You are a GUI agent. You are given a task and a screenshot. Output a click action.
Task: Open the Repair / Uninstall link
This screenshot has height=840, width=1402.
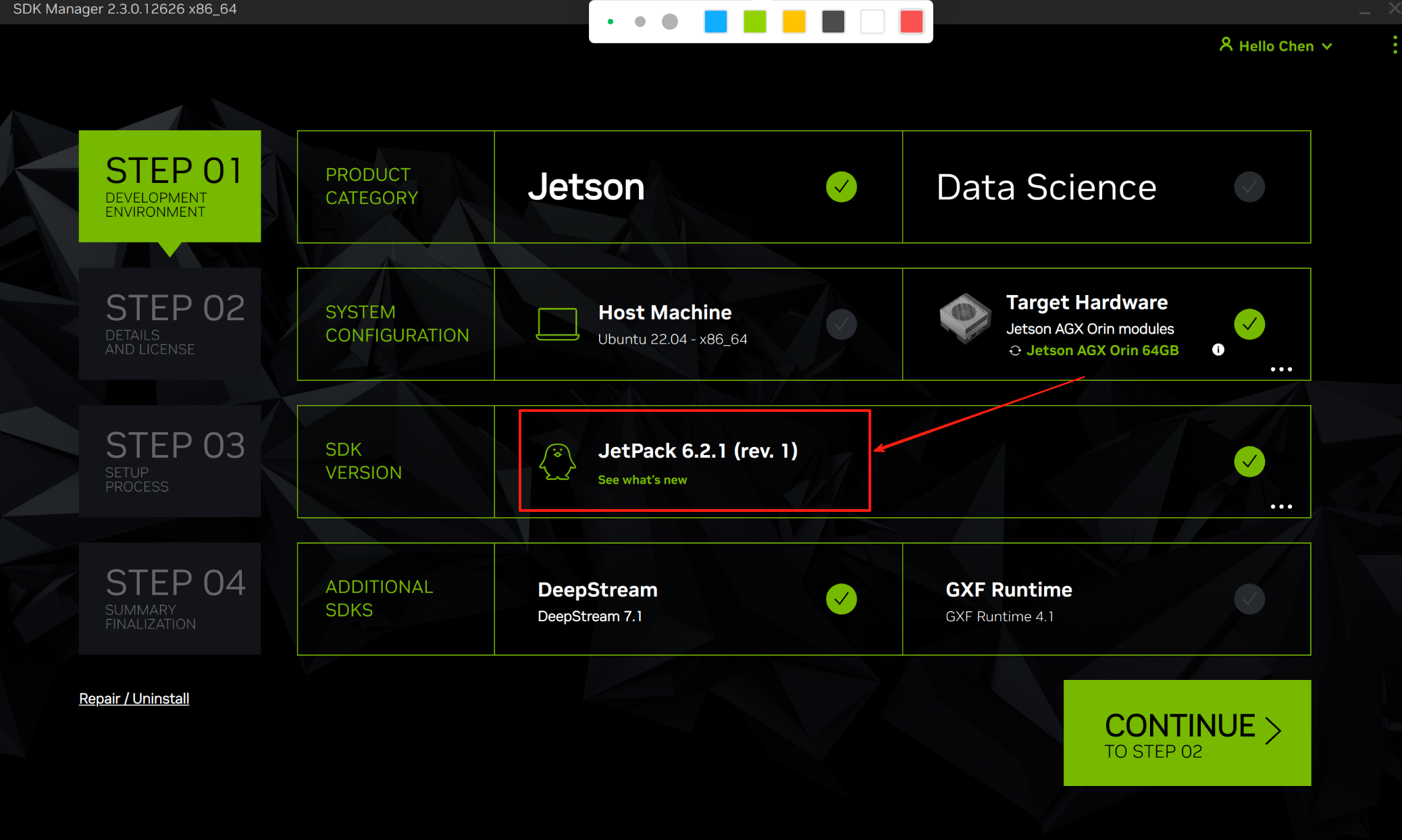[x=134, y=698]
